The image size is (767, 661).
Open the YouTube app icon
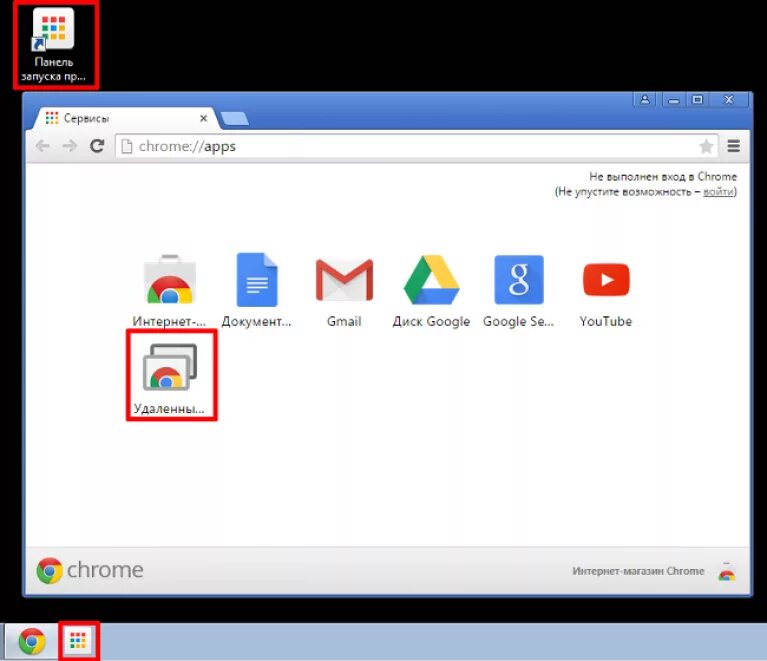(x=606, y=279)
